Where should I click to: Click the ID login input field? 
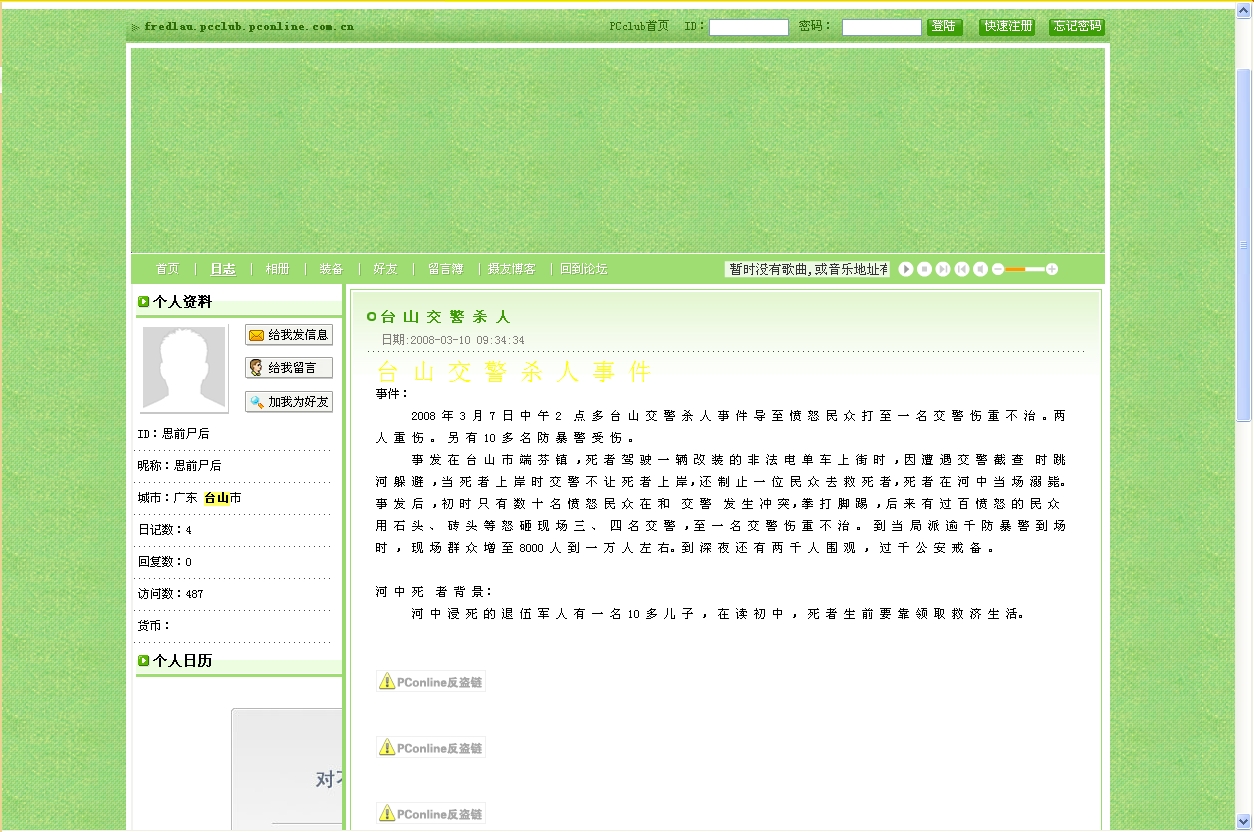[x=748, y=28]
